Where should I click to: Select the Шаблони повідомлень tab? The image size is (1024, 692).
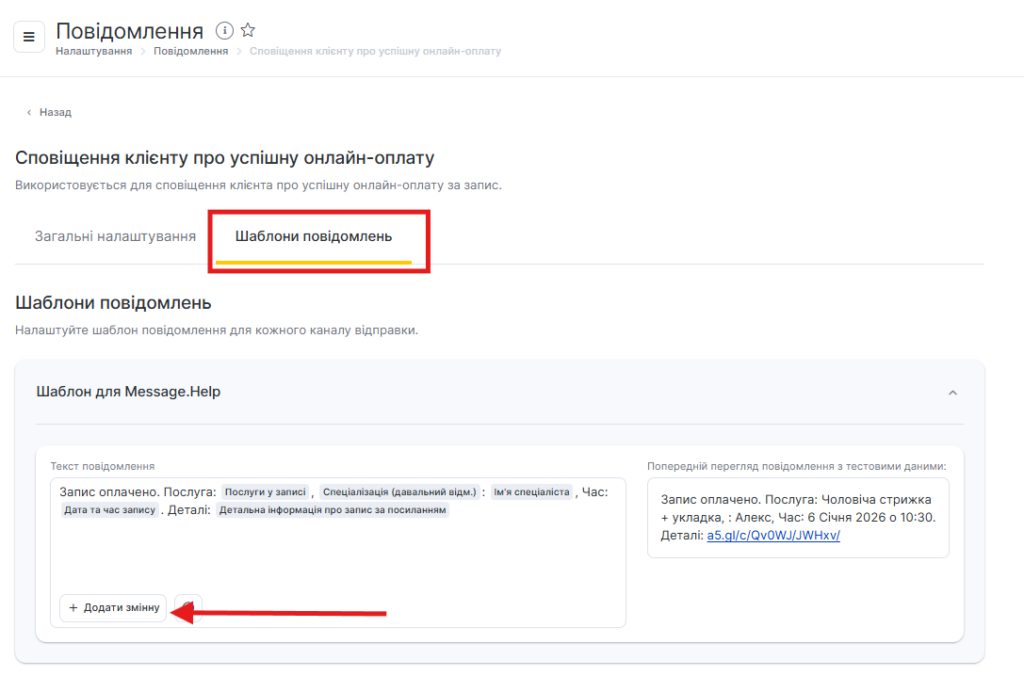pyautogui.click(x=313, y=237)
